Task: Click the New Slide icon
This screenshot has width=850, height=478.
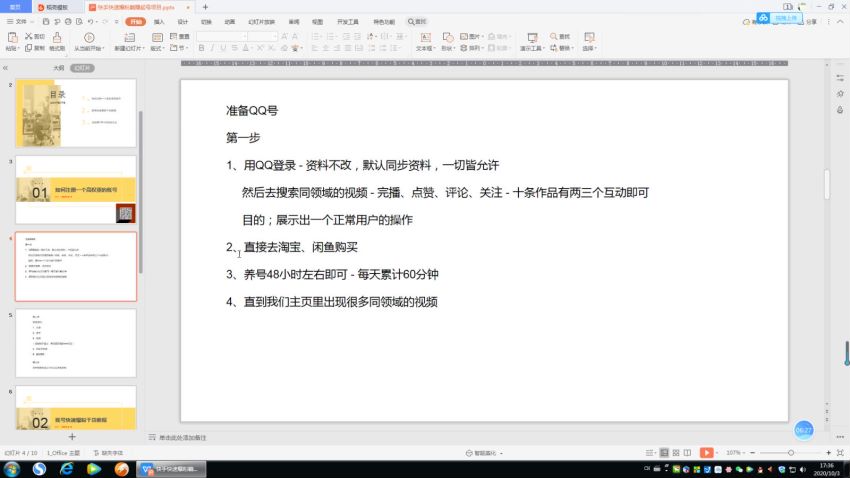Action: 129,37
